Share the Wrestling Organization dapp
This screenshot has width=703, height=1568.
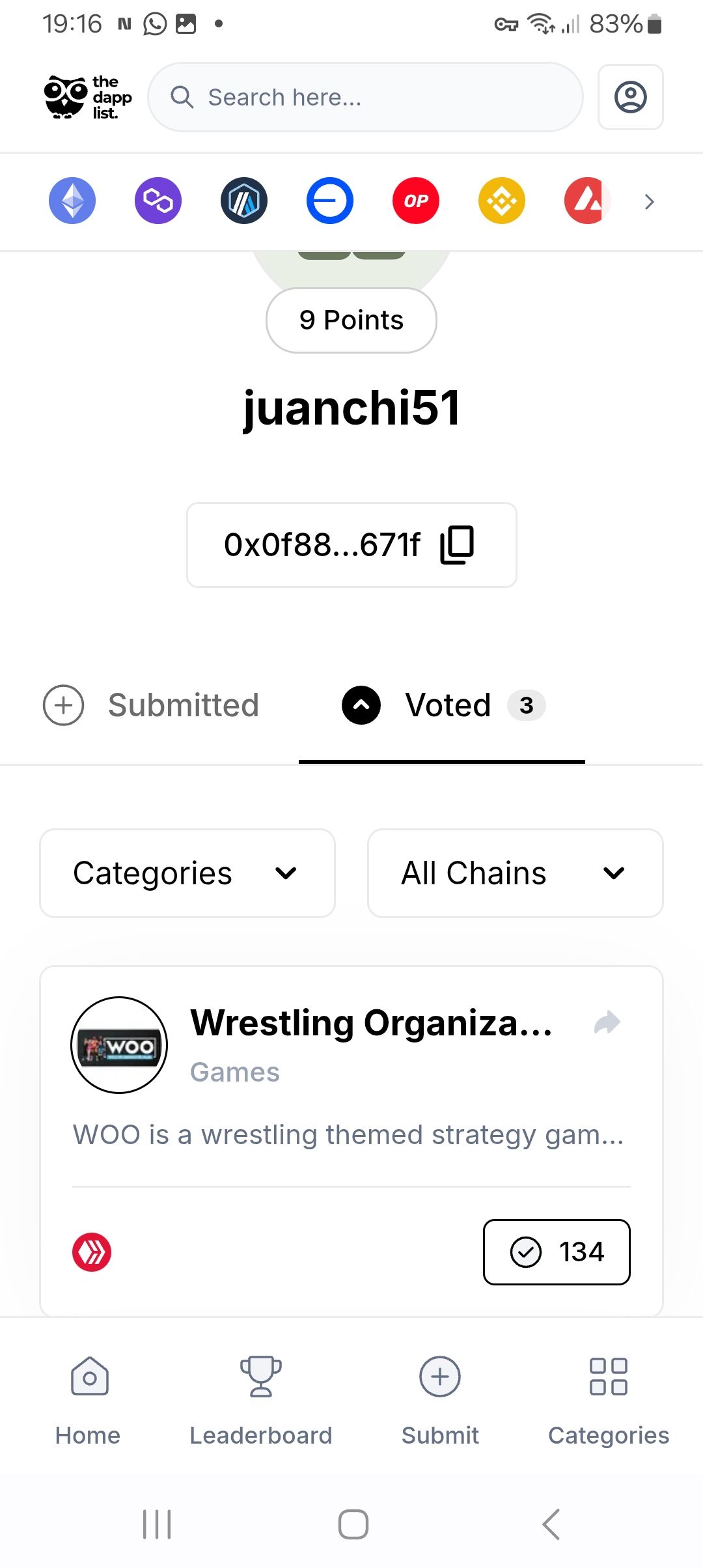coord(607,1022)
